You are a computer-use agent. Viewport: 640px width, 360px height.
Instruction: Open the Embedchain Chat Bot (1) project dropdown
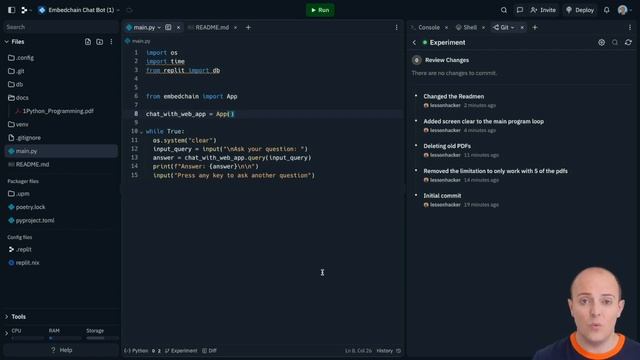79,10
